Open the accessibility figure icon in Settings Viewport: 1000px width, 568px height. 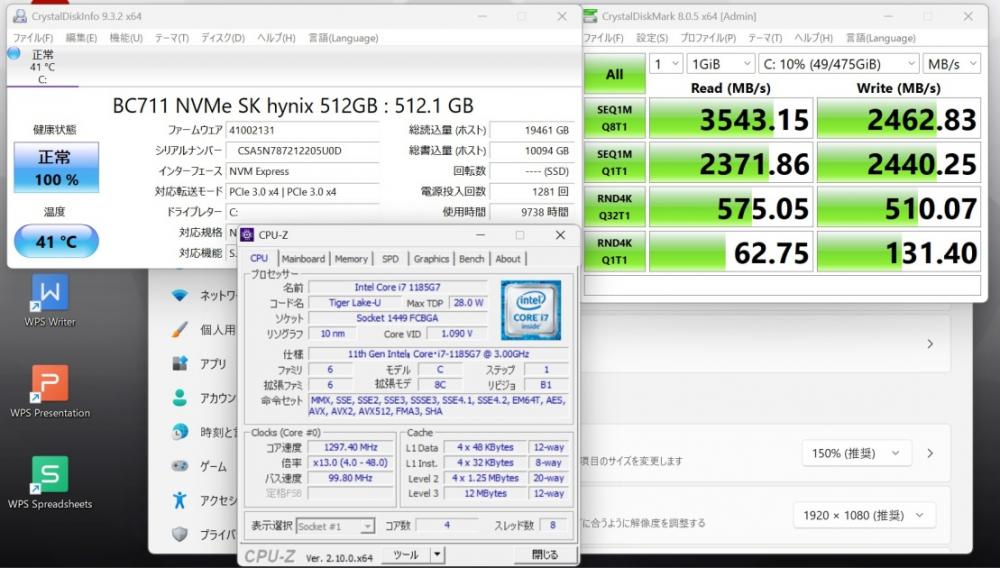(180, 500)
